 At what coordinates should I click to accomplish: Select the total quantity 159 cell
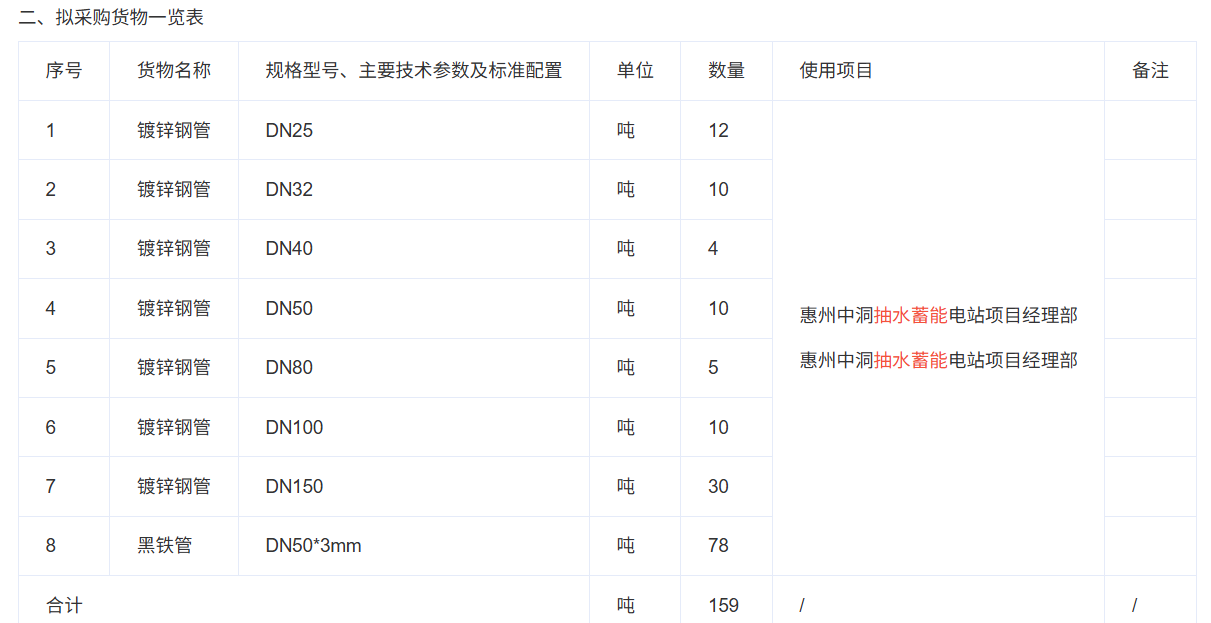[723, 606]
